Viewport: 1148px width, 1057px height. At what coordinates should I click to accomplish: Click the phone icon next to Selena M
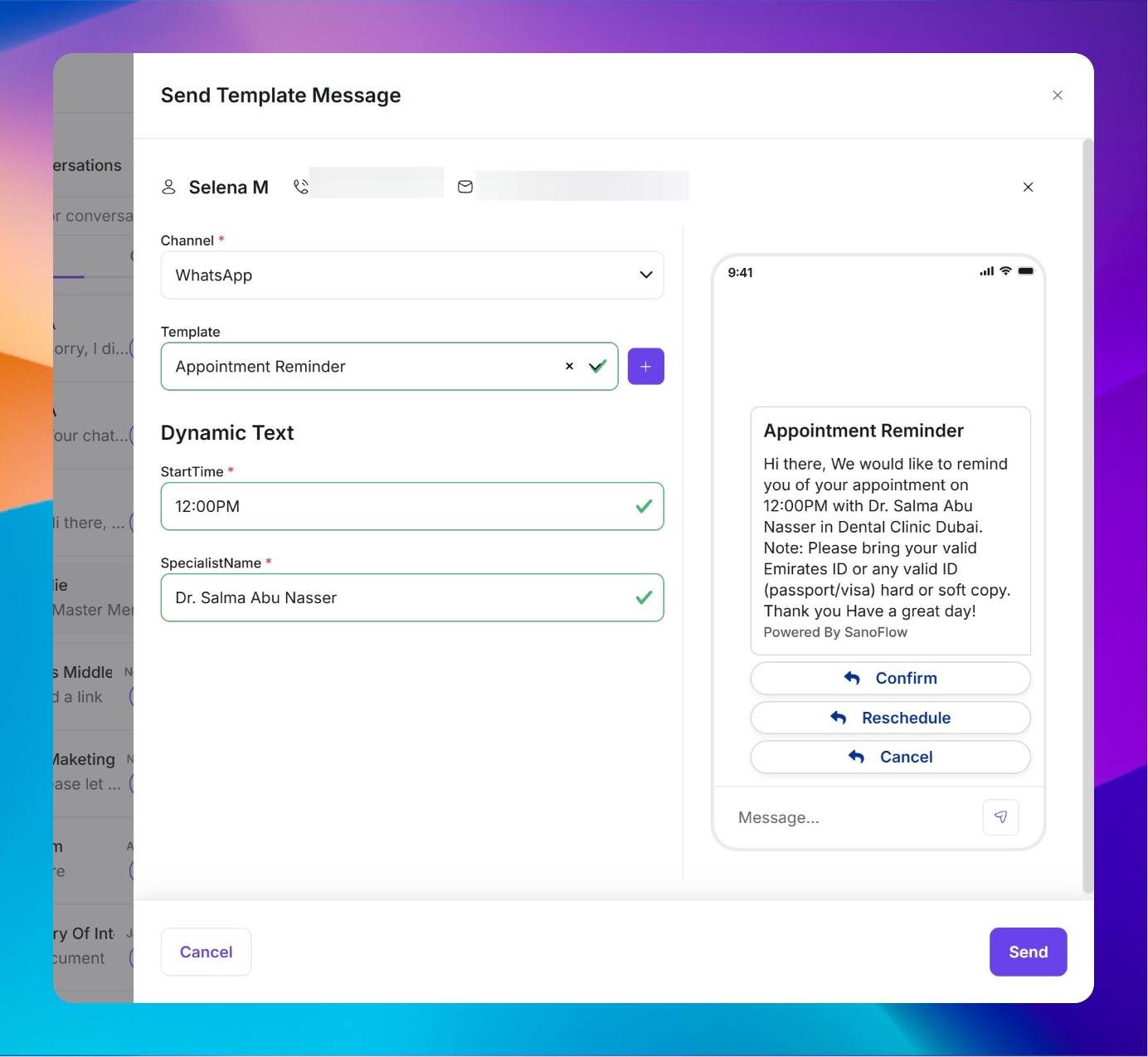301,187
